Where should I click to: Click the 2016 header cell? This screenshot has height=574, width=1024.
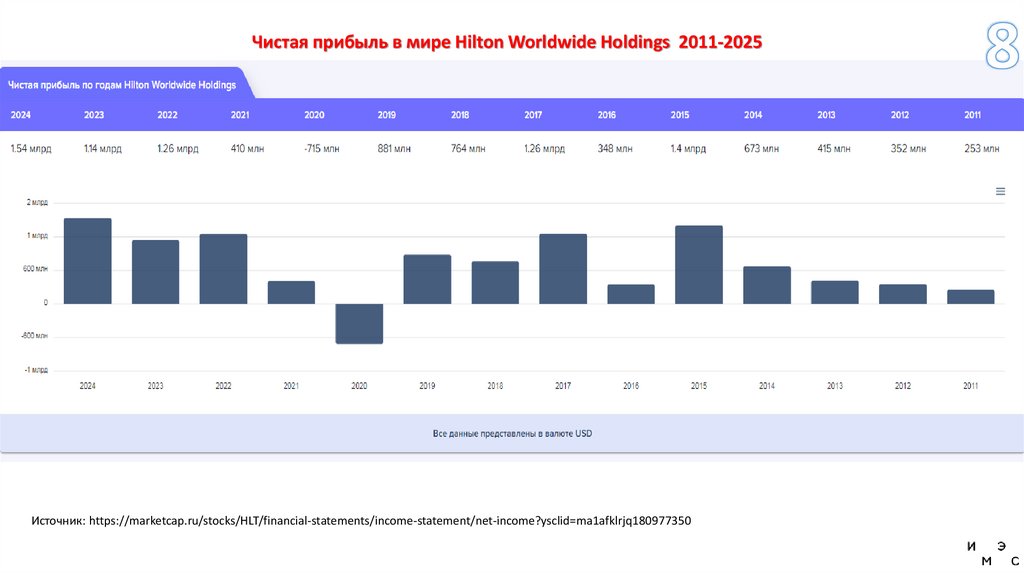(x=607, y=115)
